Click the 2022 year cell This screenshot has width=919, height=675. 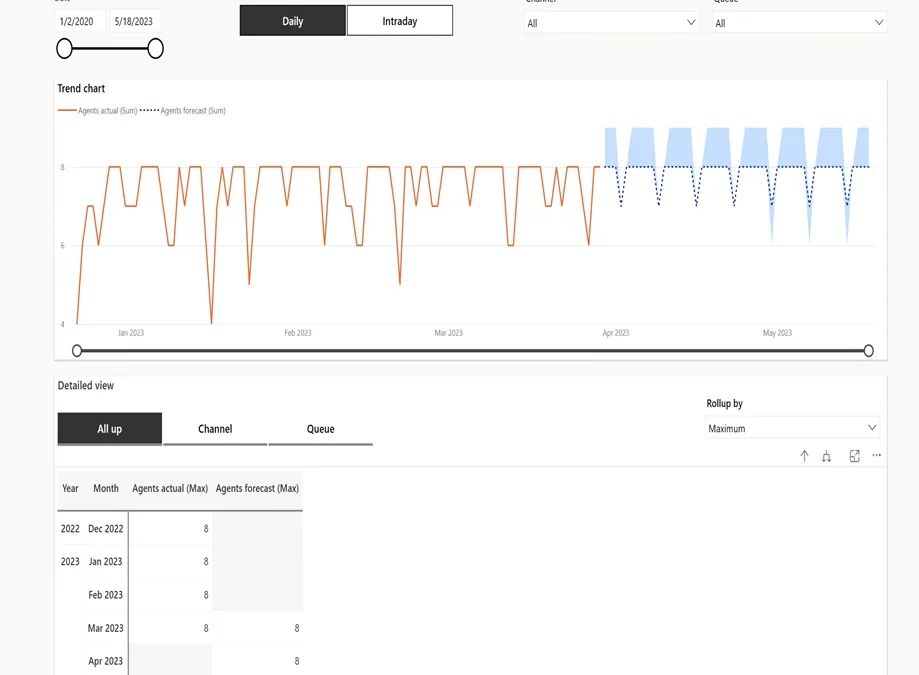tap(70, 529)
